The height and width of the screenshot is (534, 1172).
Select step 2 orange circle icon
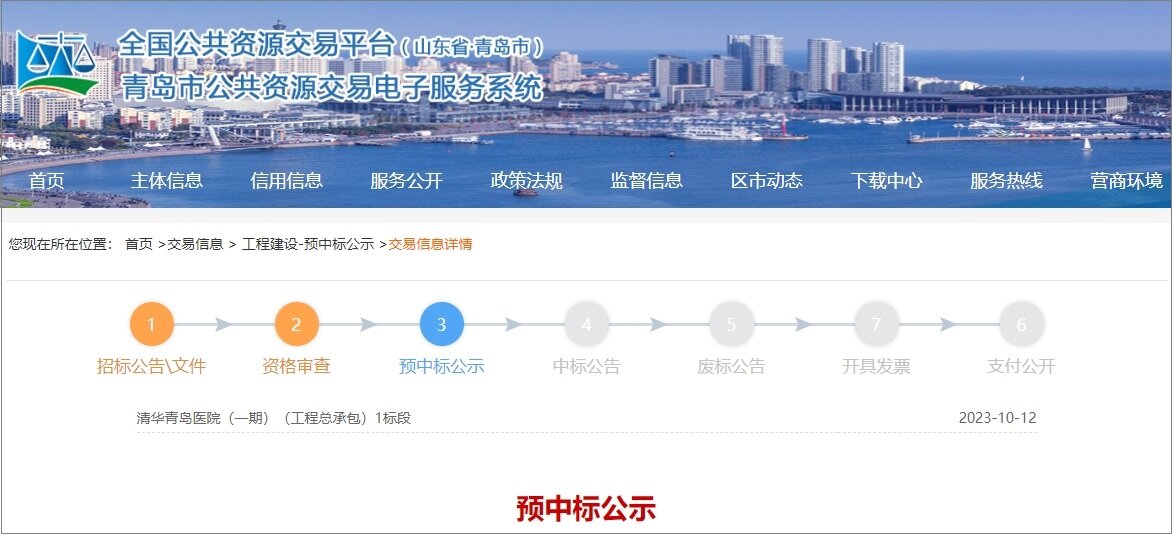click(x=296, y=324)
